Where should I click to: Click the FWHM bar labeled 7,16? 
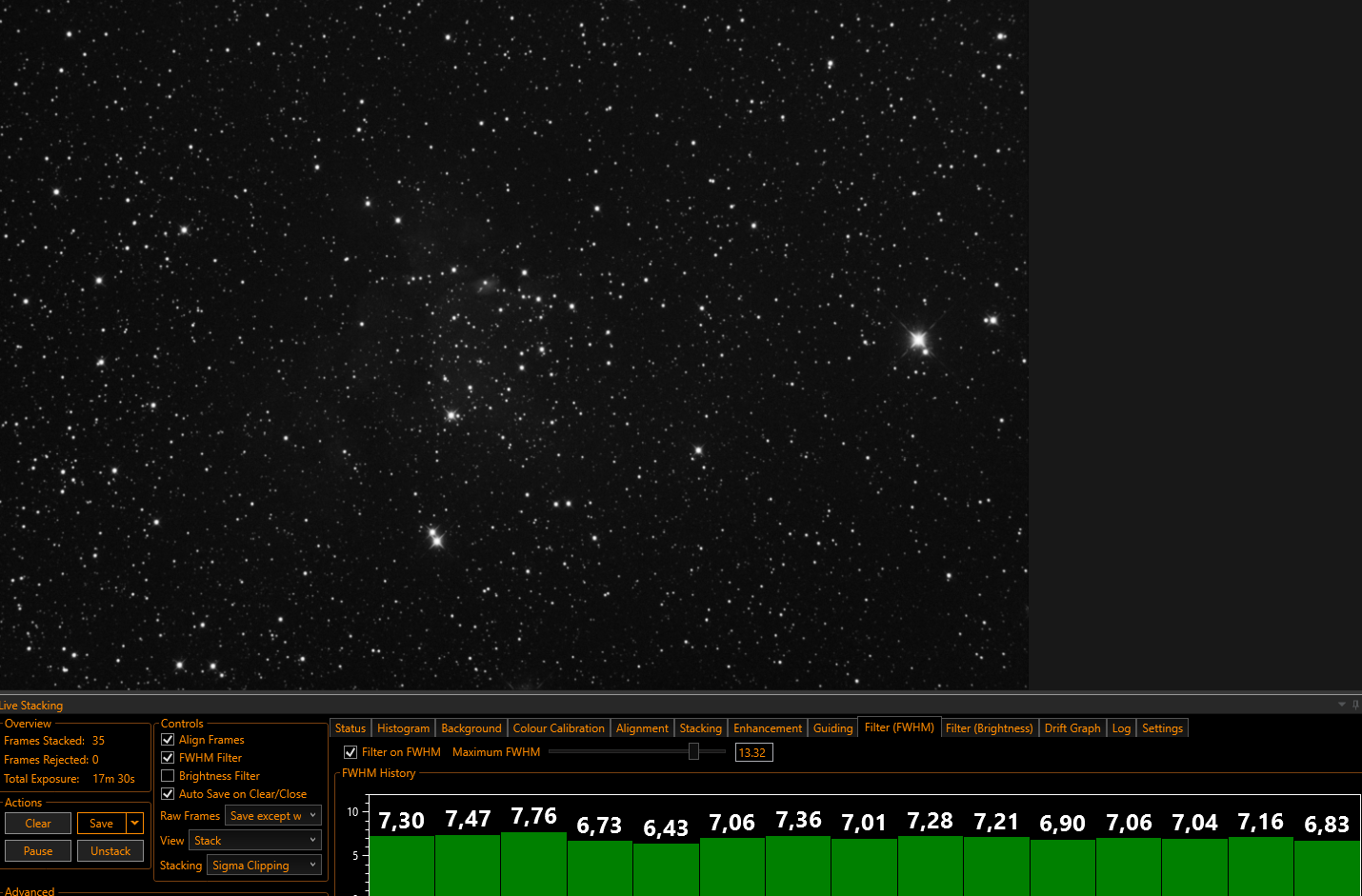pos(1261,866)
